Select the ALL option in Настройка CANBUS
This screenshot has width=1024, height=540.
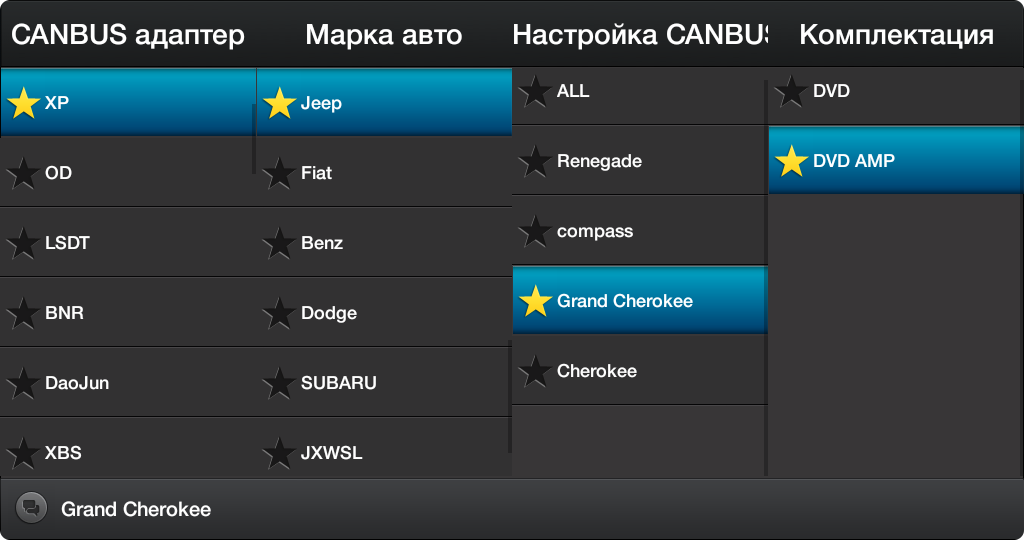(640, 91)
